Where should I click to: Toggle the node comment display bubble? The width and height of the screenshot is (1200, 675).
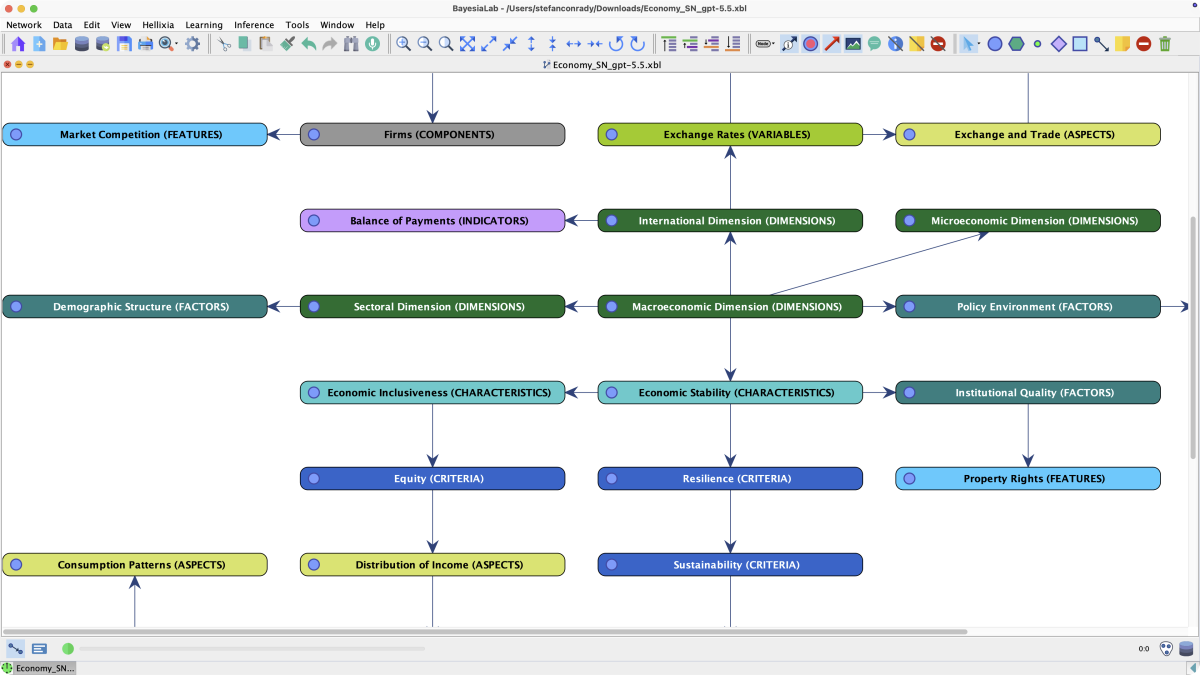point(874,44)
